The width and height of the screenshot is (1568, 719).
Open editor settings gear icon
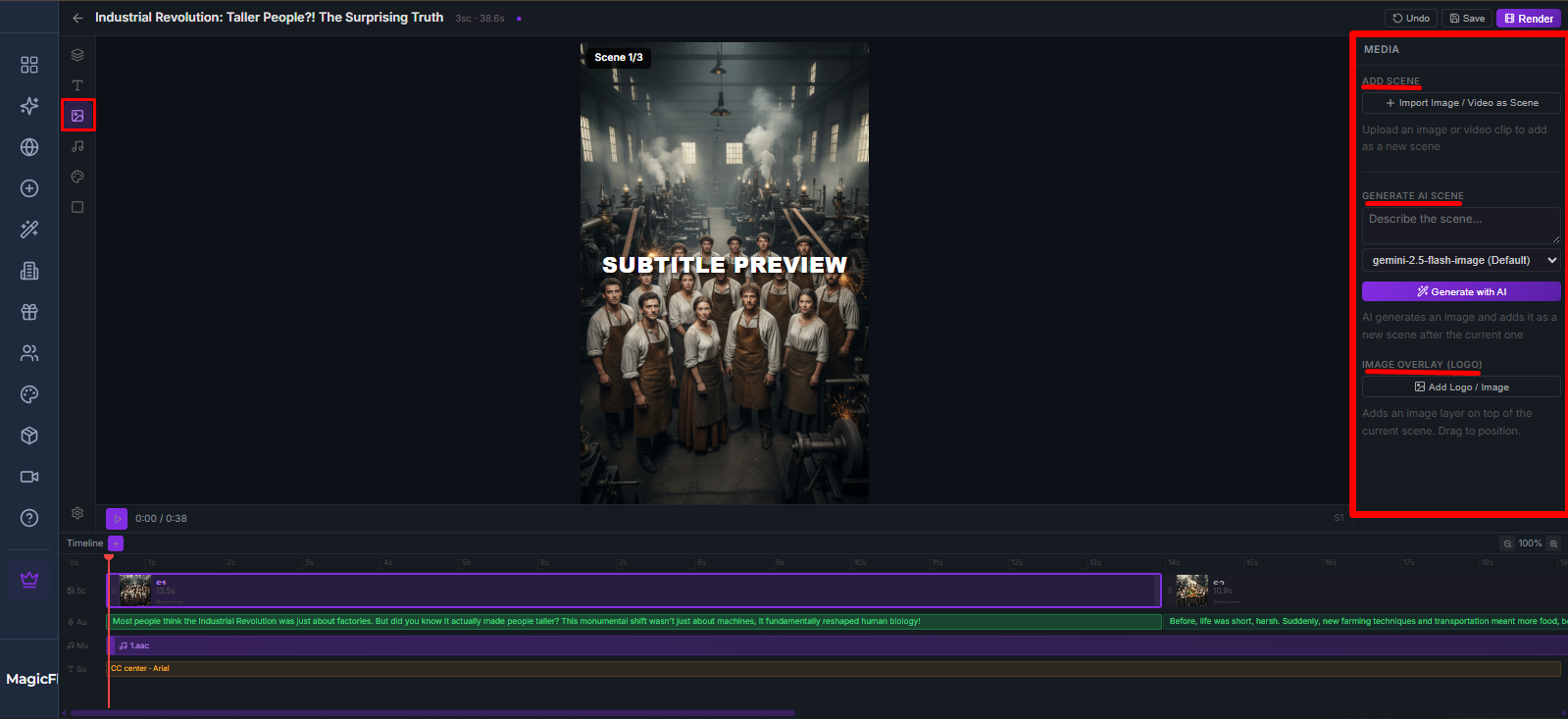click(x=77, y=513)
